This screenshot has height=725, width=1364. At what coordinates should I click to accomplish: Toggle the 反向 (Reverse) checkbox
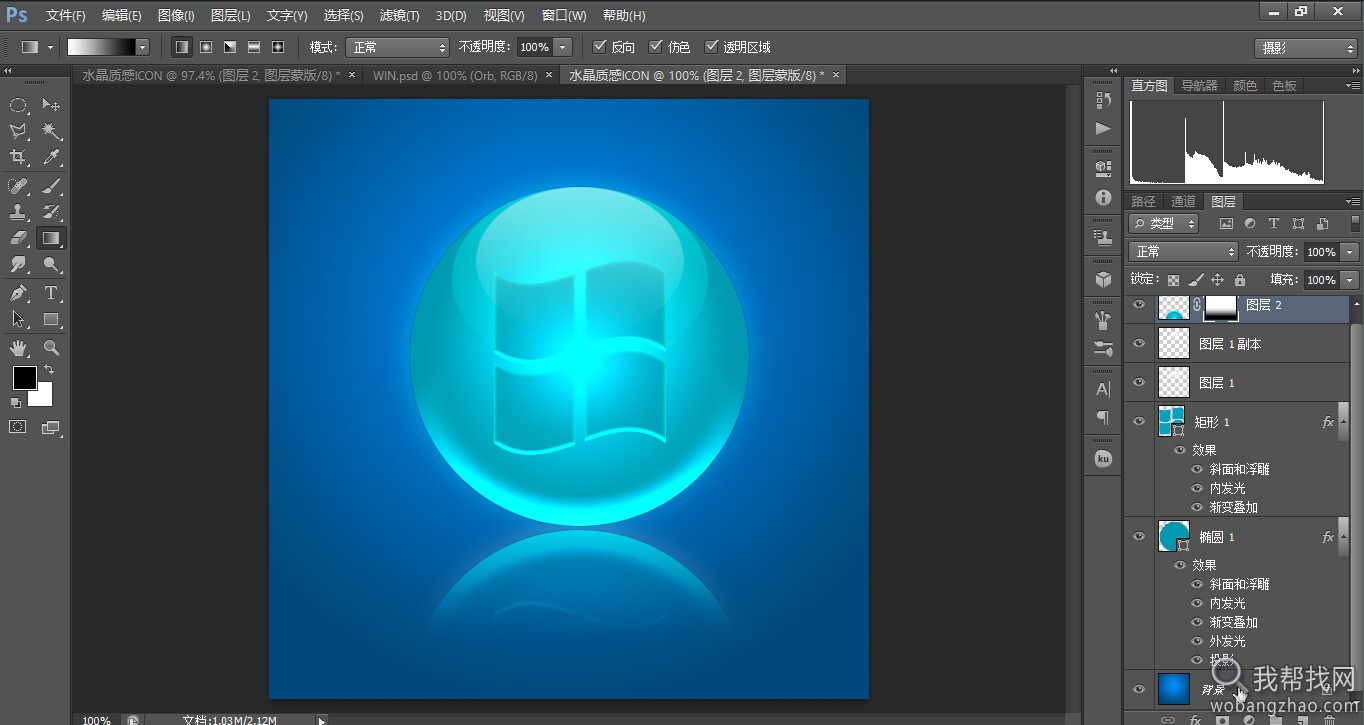click(x=599, y=47)
